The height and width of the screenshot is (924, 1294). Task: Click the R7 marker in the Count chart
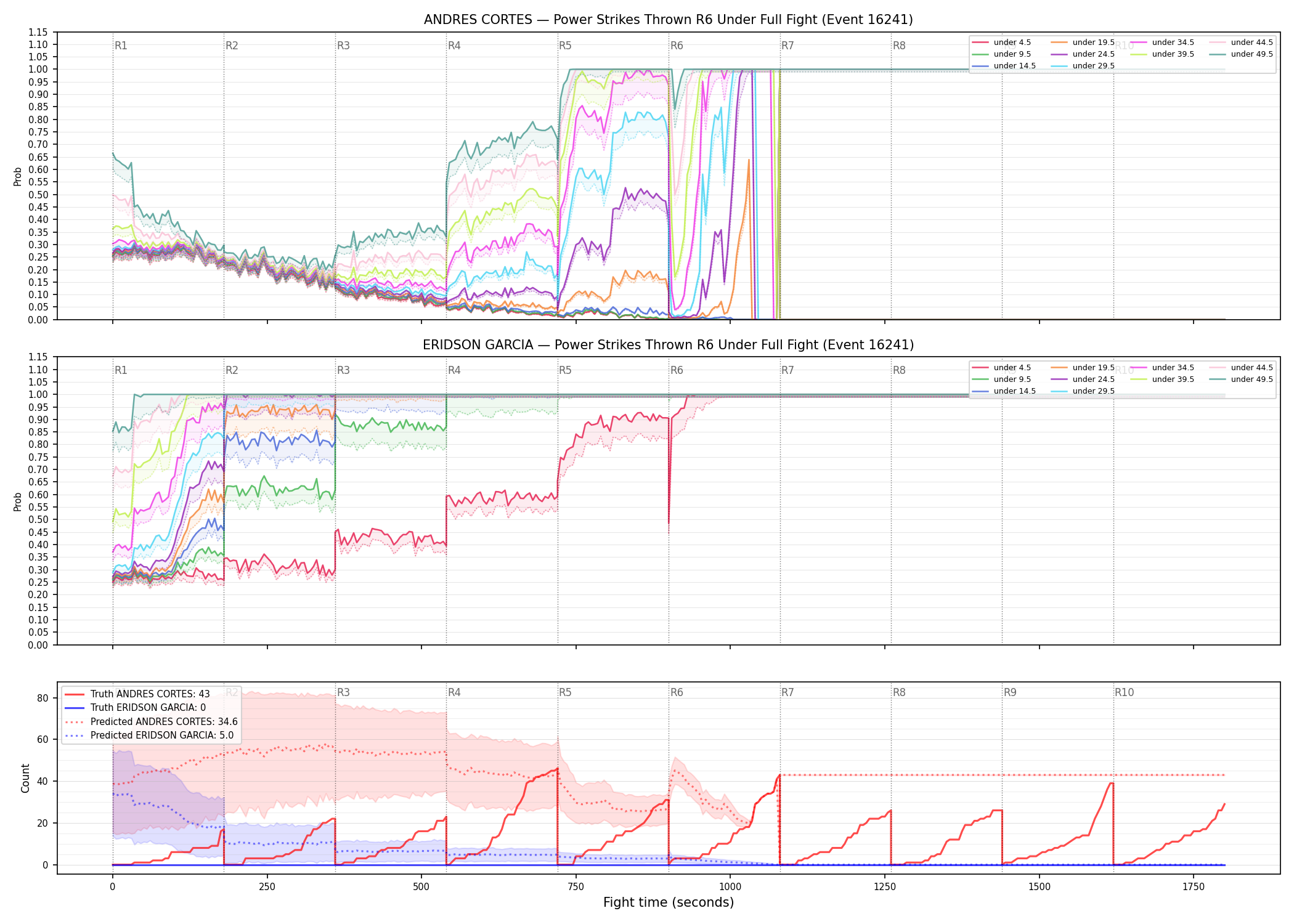[787, 692]
